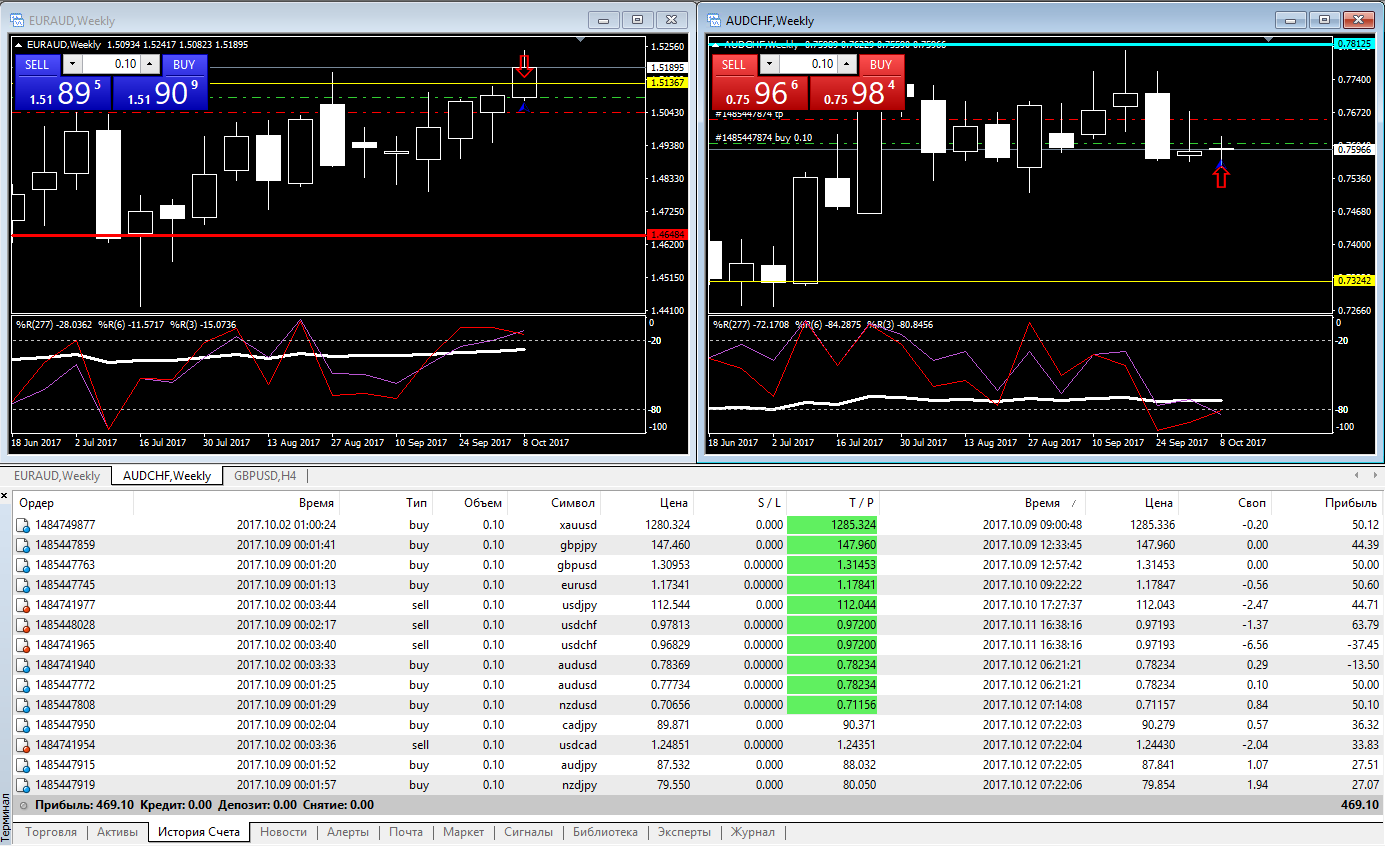Click the sell order icon for ticket 1484741965

pyautogui.click(x=23, y=645)
